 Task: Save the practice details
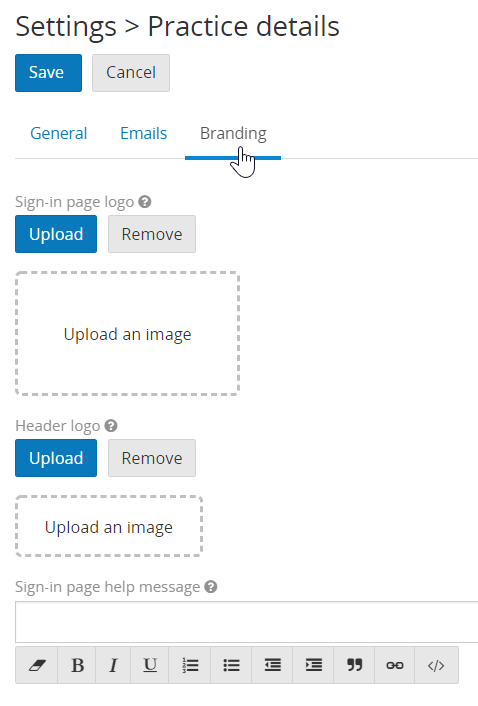point(49,73)
